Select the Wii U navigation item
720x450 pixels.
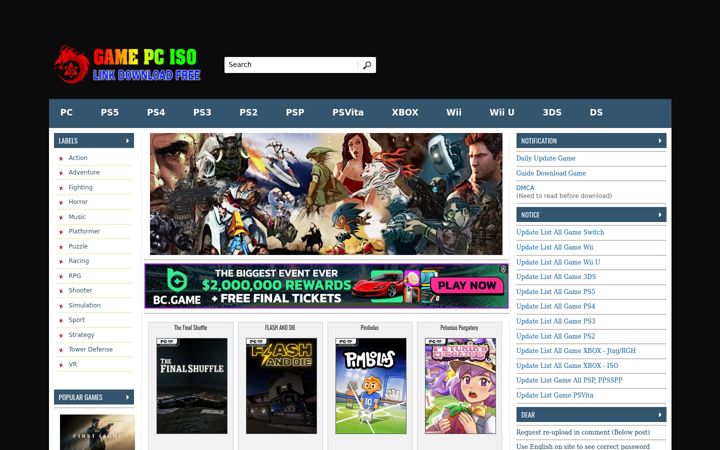pos(502,112)
